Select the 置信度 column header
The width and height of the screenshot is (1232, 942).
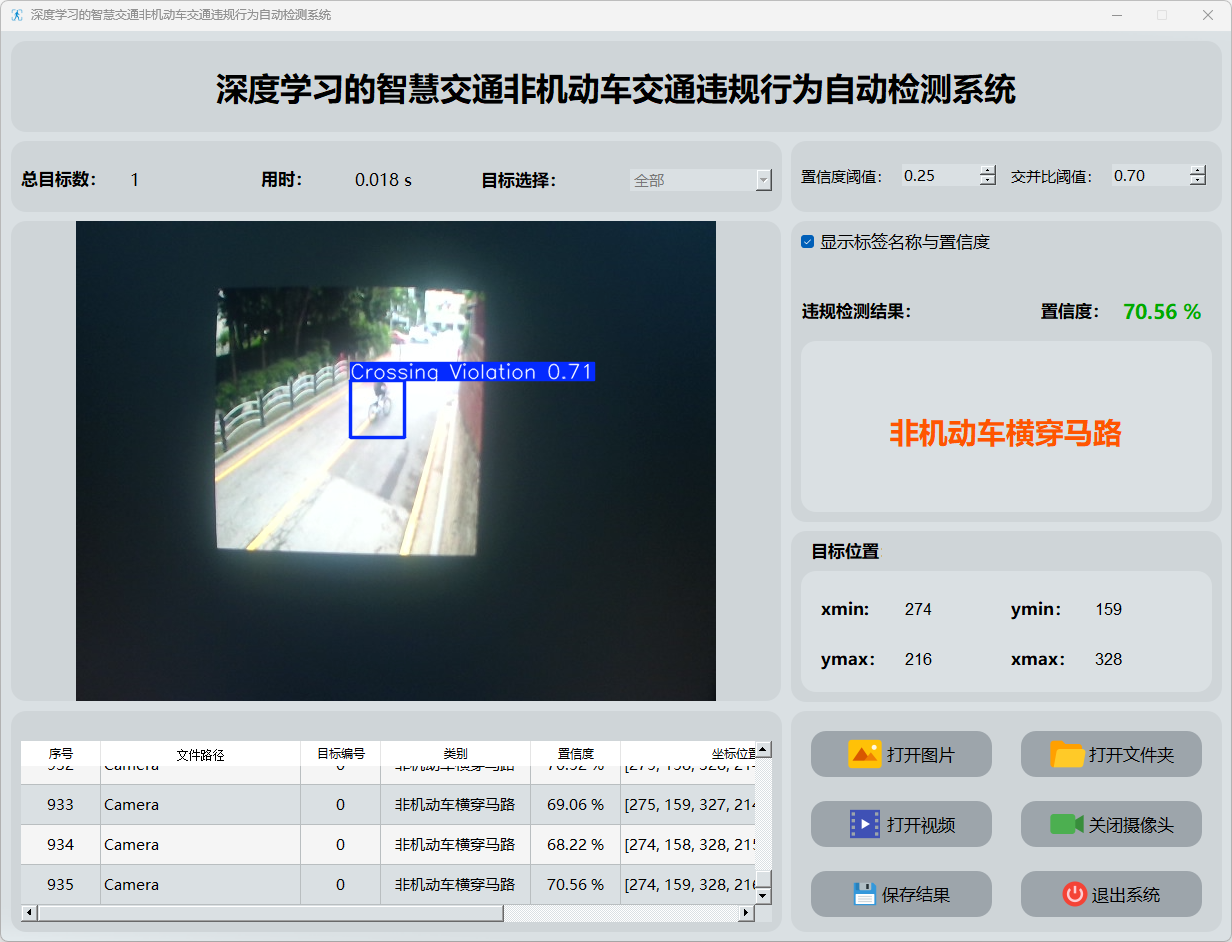(x=575, y=754)
